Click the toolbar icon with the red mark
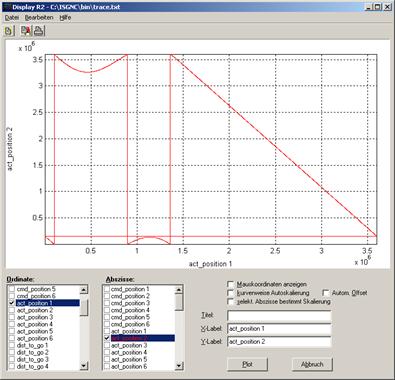 click(26, 31)
